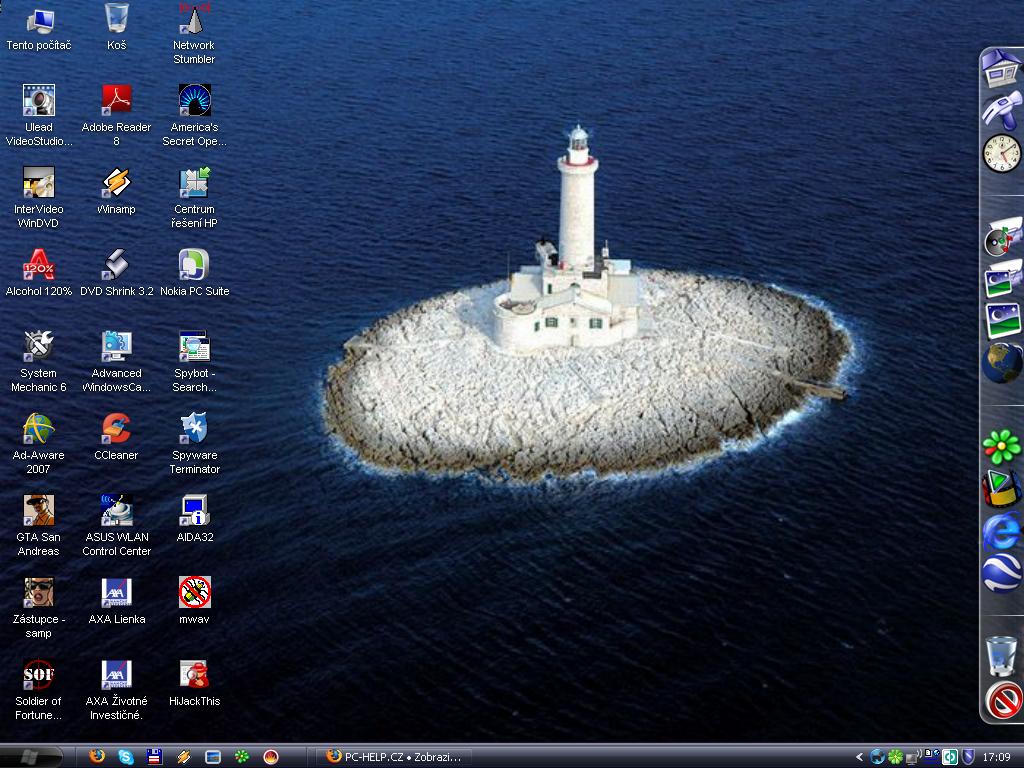Click the ICQ flower icon in side dock
This screenshot has height=768, width=1024.
click(x=1001, y=446)
